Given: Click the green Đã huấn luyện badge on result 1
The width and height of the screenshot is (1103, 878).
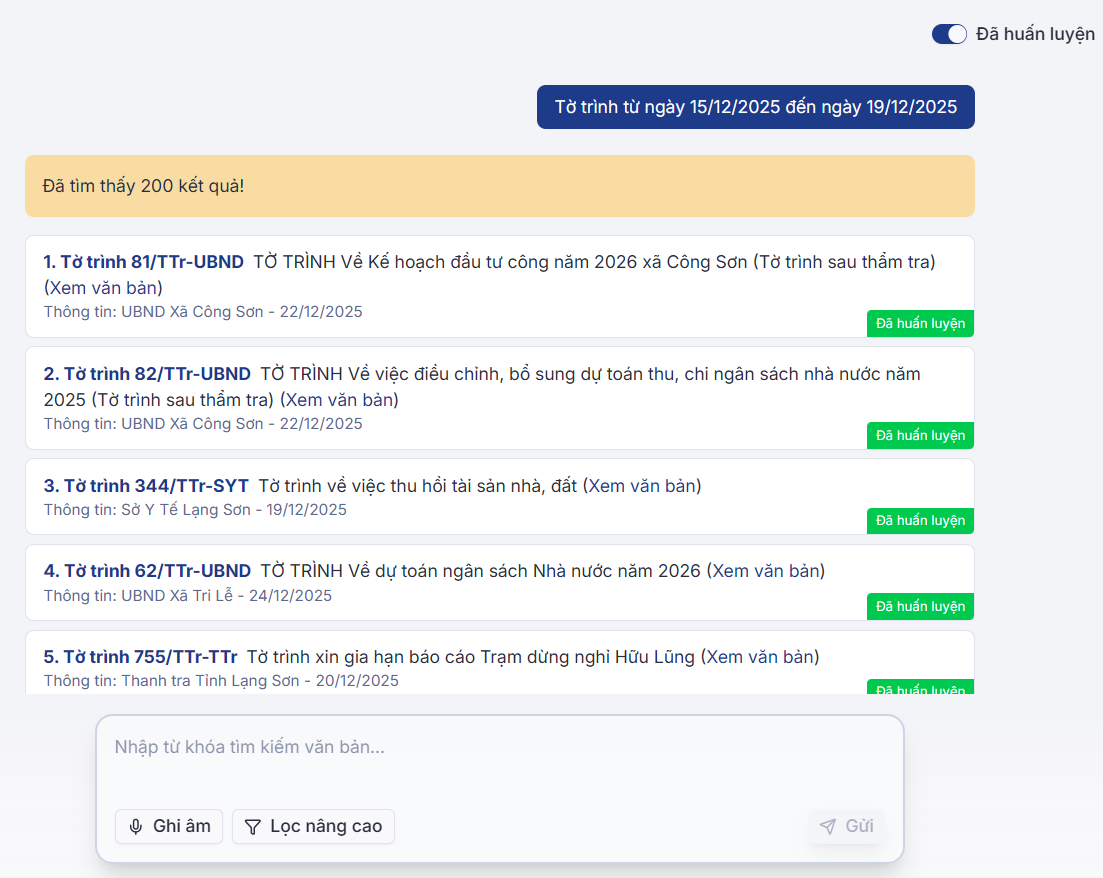Looking at the screenshot, I should 920,324.
